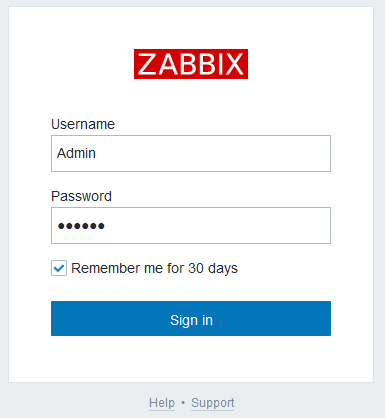Click the masked password dots
Viewport: 385px width, 418px height.
click(x=81, y=226)
